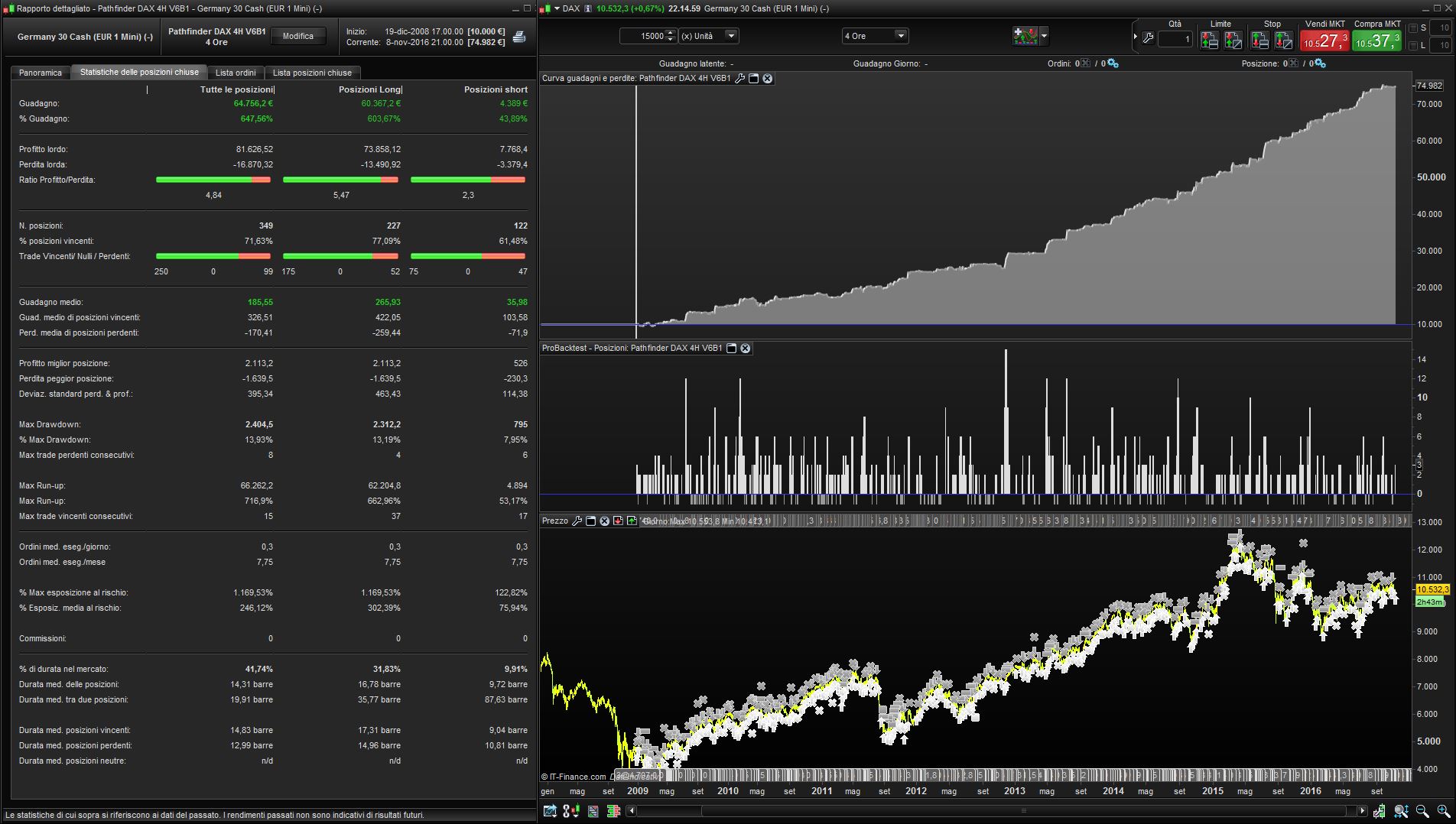Expand the indicator dropdown arrow
The image size is (1456, 824).
click(1044, 36)
